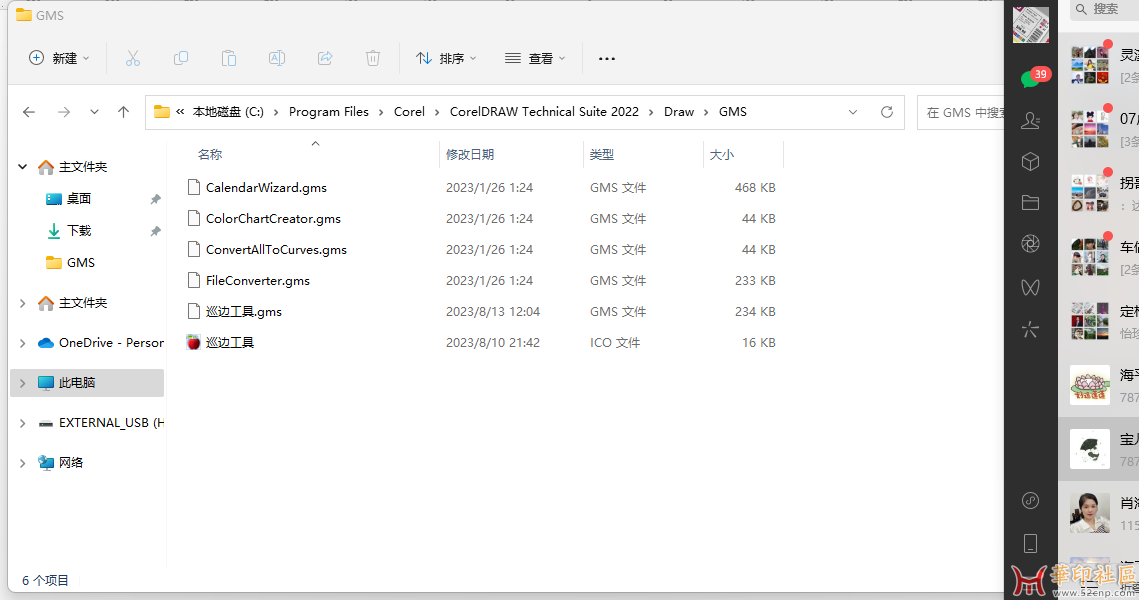This screenshot has width=1139, height=600.
Task: Navigate up one folder level
Action: tap(123, 112)
